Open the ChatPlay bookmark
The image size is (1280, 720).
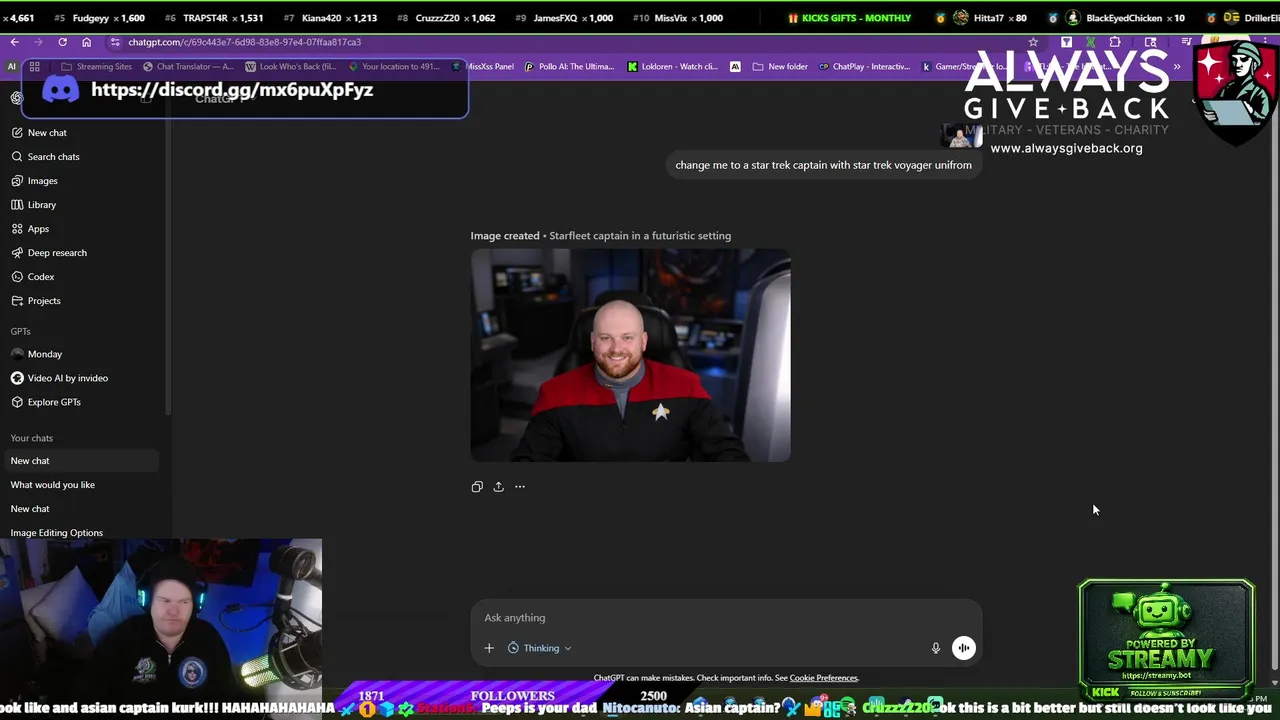click(x=864, y=67)
